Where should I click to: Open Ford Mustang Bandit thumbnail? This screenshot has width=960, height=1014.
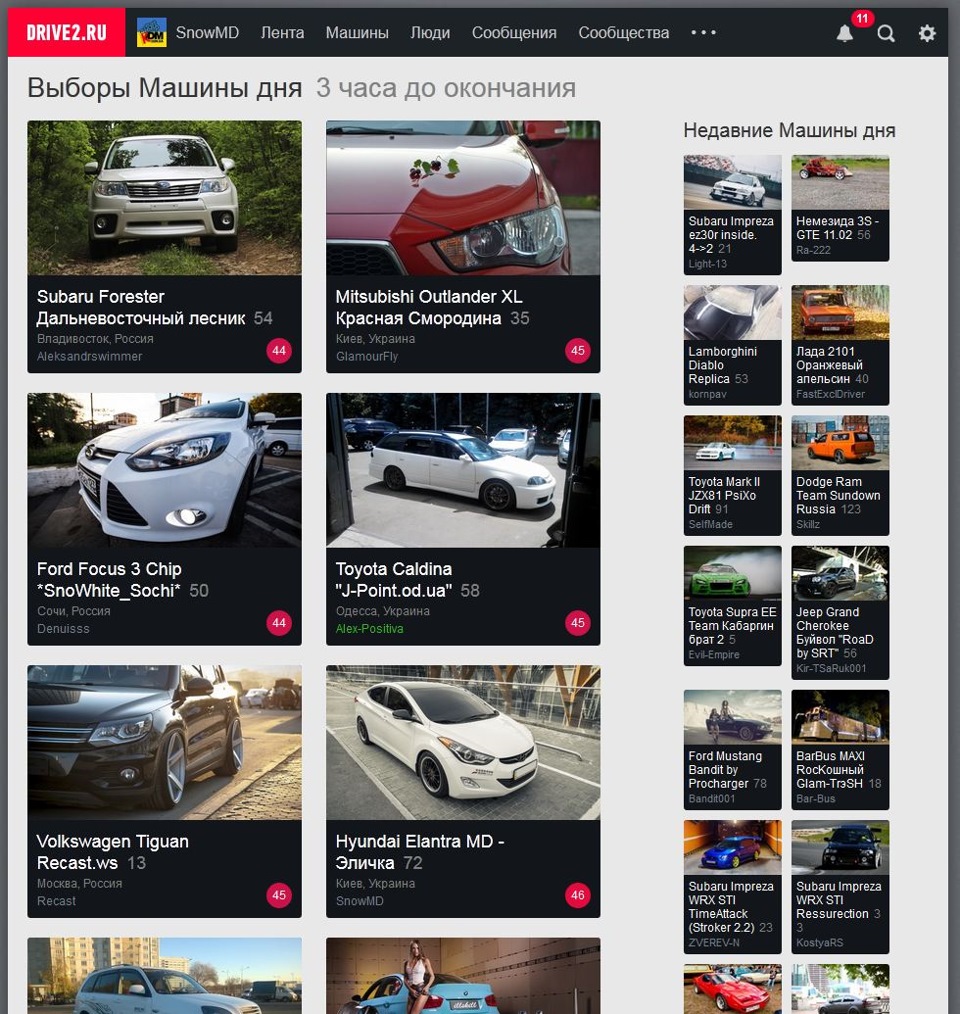(732, 717)
